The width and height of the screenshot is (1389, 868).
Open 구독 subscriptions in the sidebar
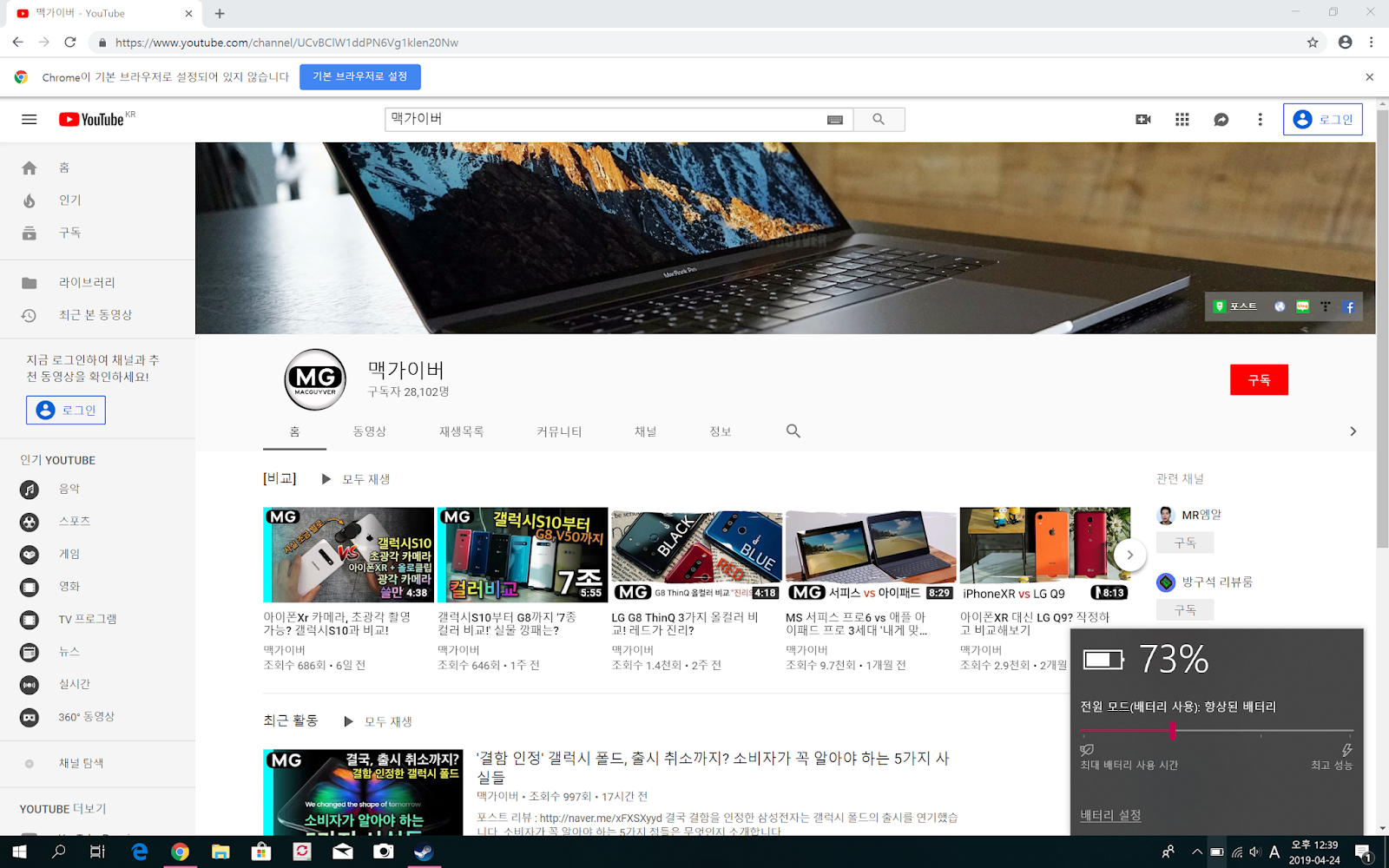point(97,233)
